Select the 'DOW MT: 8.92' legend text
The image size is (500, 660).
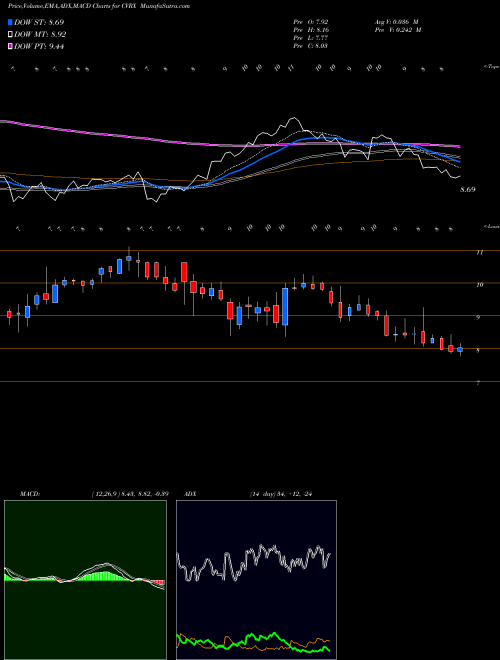coord(40,35)
